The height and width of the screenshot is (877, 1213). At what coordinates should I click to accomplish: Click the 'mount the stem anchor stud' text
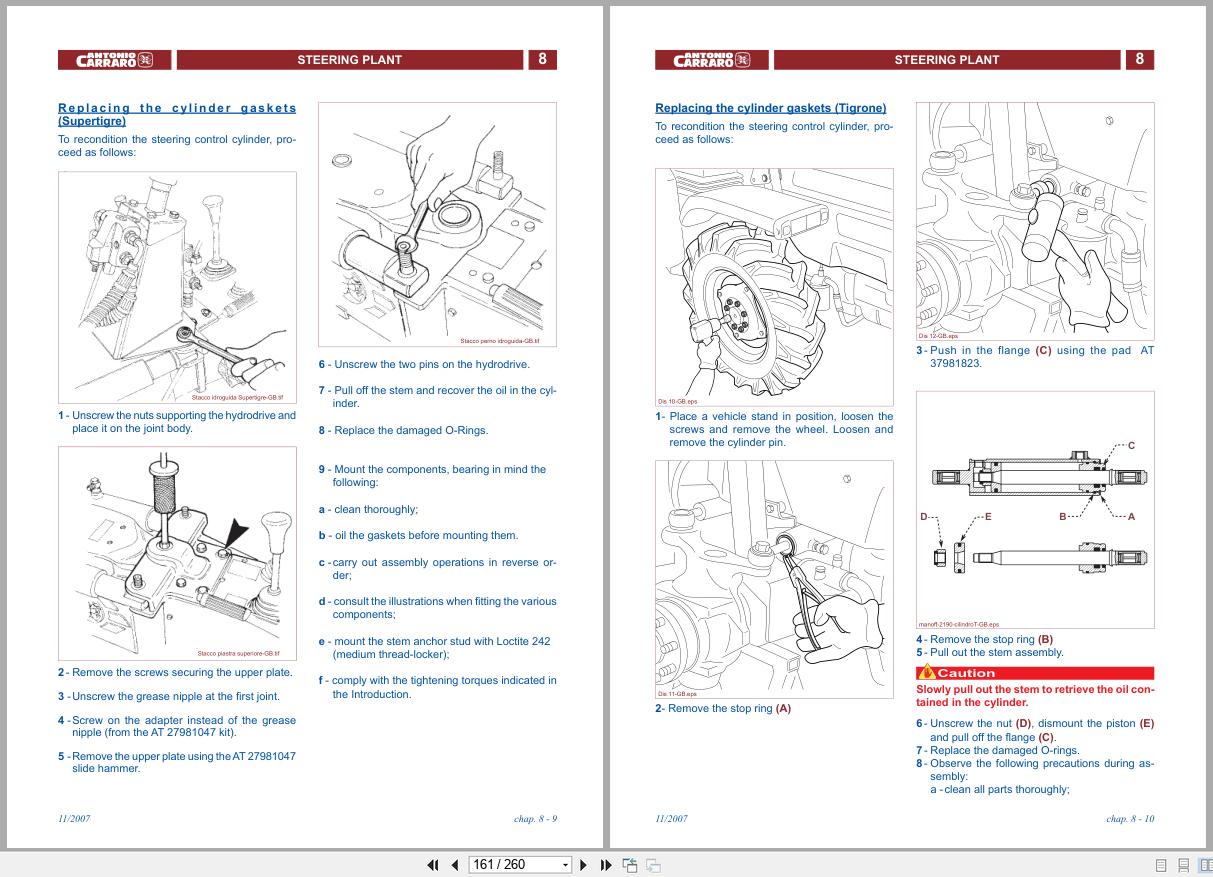[x=435, y=648]
